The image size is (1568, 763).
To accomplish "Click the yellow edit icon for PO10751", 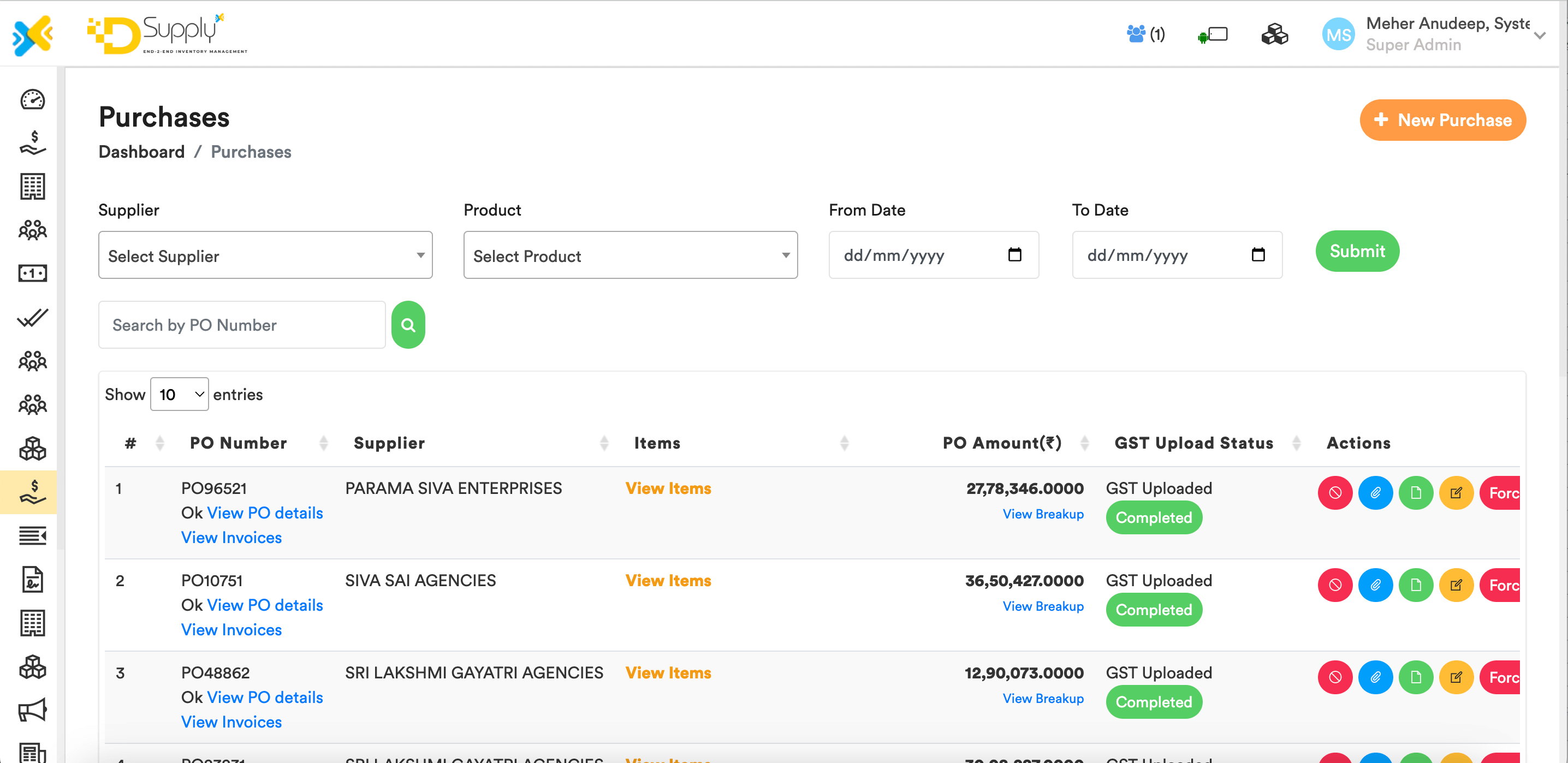I will [1456, 585].
